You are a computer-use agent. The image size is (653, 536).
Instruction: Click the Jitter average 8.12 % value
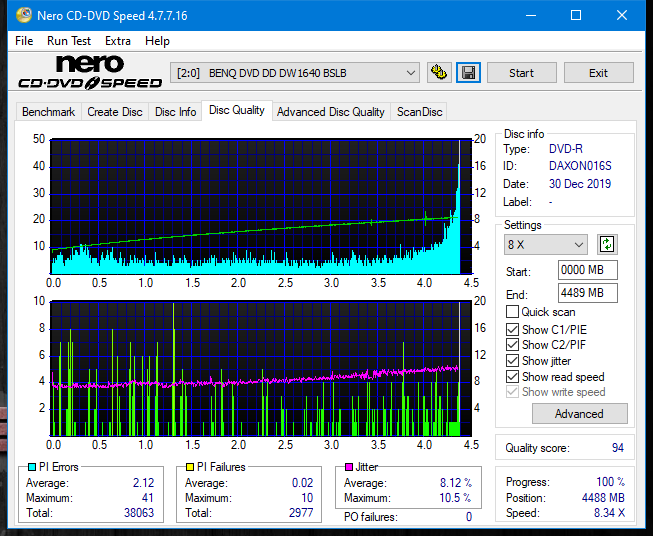click(x=456, y=483)
